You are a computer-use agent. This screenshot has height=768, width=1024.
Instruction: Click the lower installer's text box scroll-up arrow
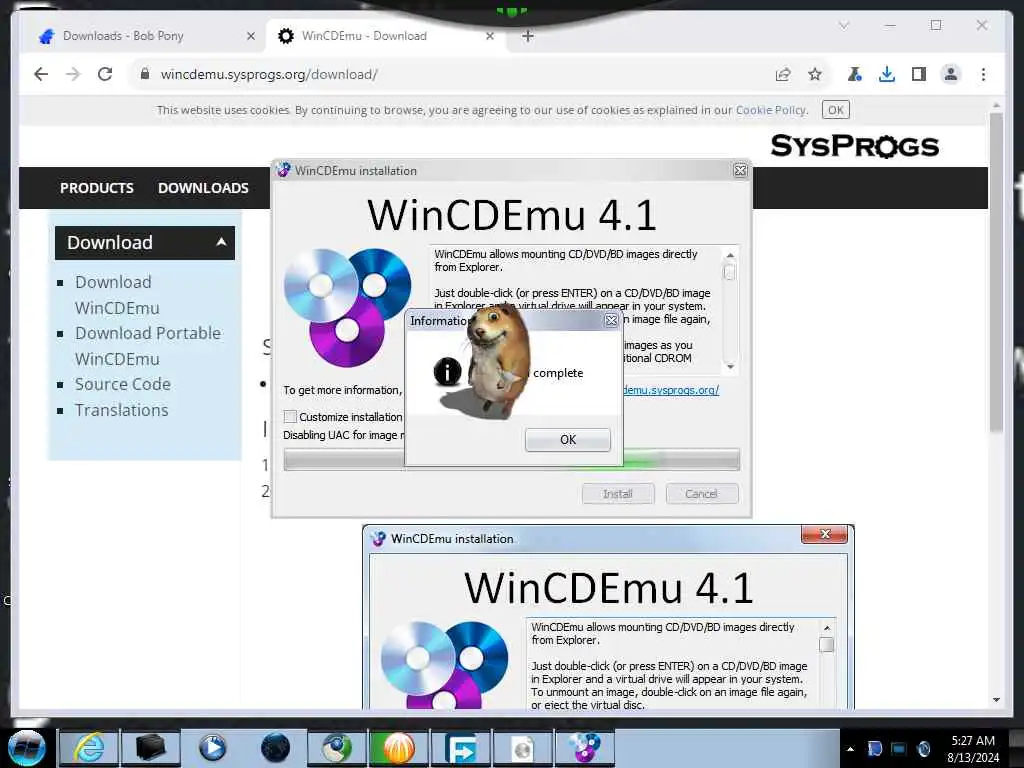[827, 628]
